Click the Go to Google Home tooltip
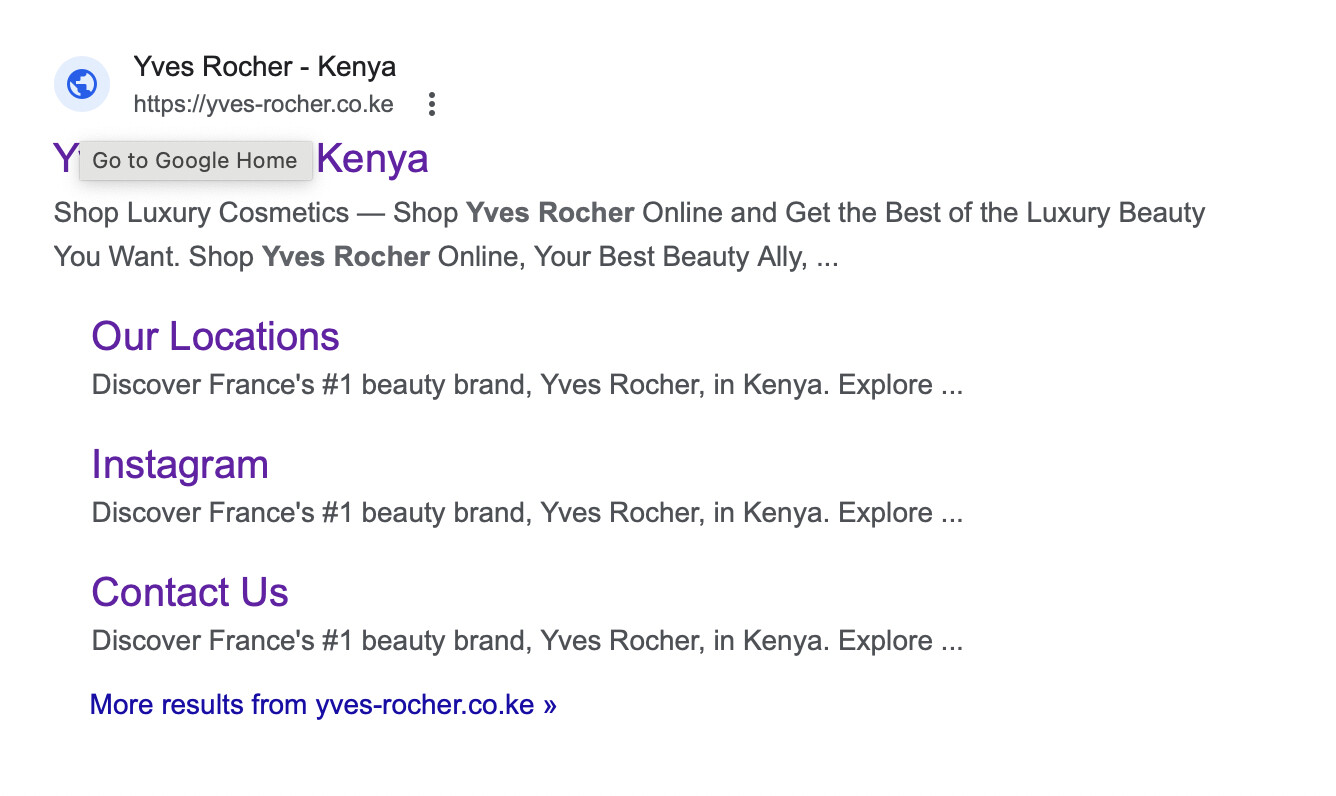 [195, 161]
